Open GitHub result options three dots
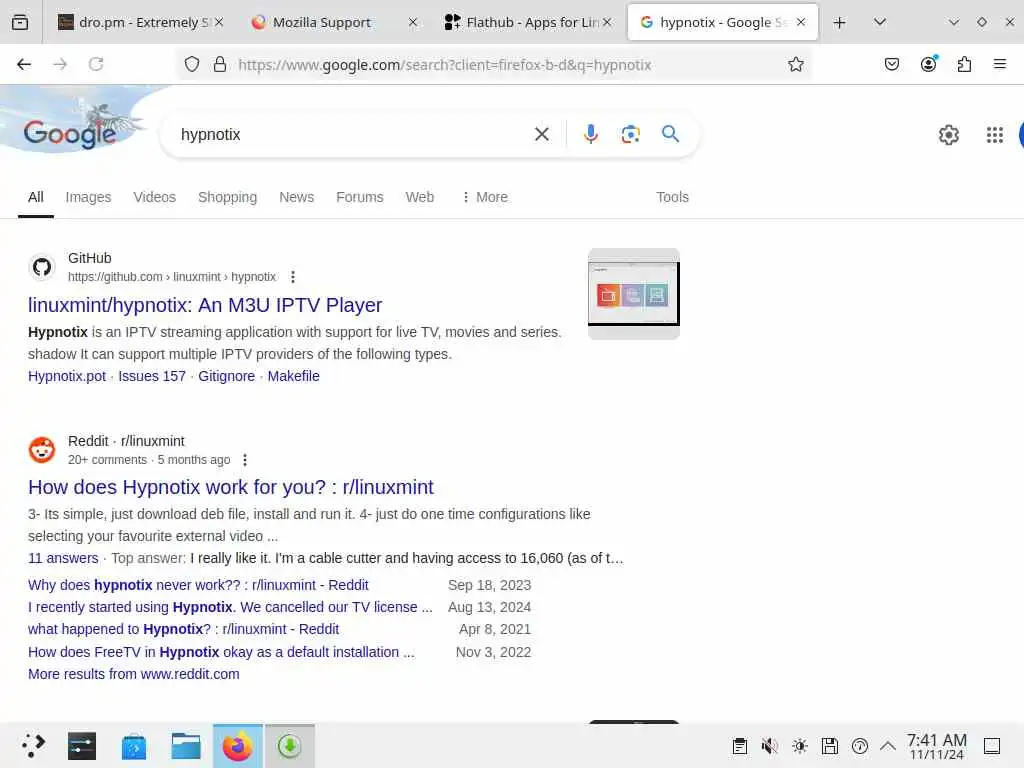Screen dimensions: 1024x768 pos(293,277)
